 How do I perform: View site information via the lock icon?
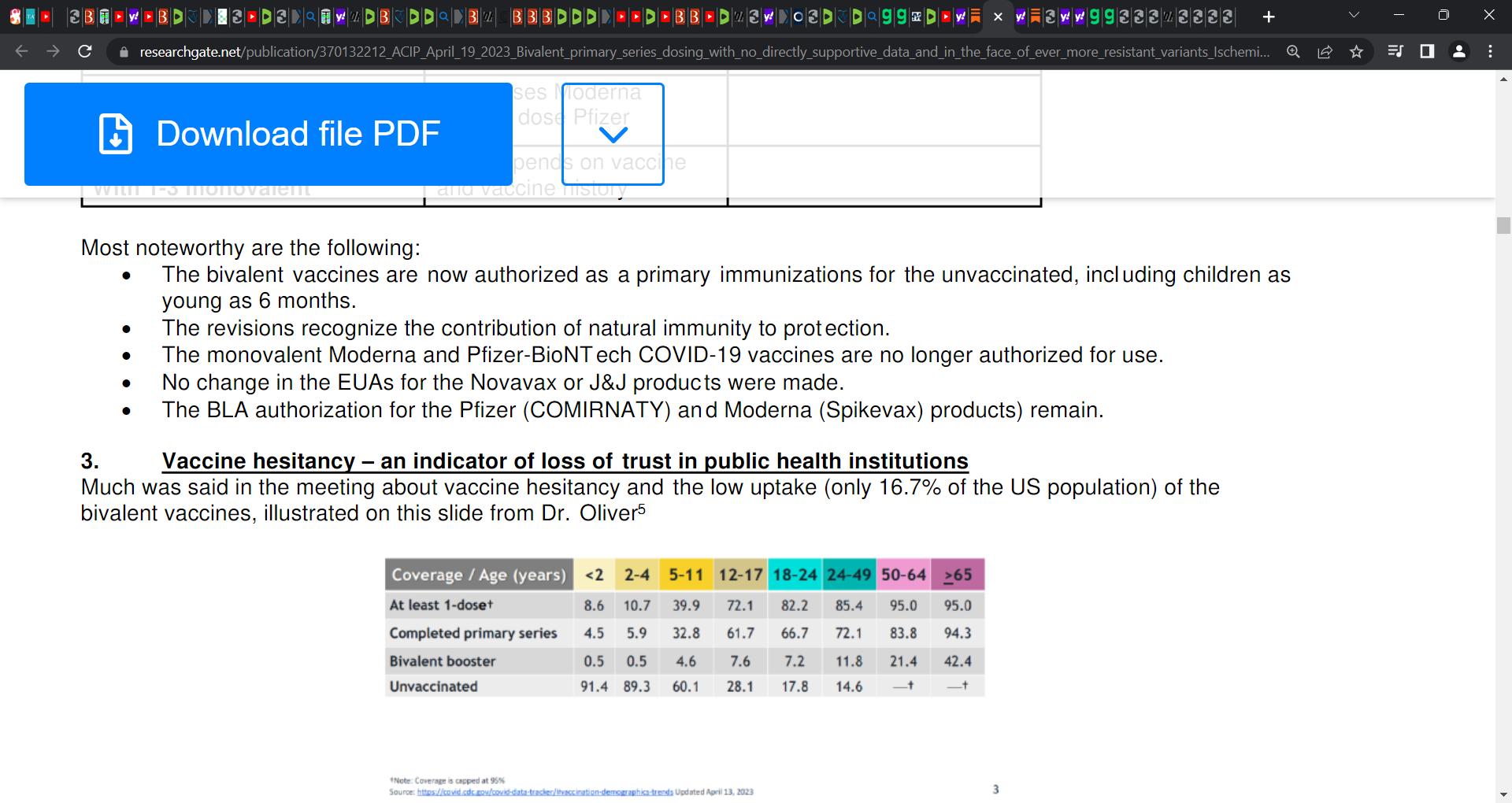(x=123, y=52)
